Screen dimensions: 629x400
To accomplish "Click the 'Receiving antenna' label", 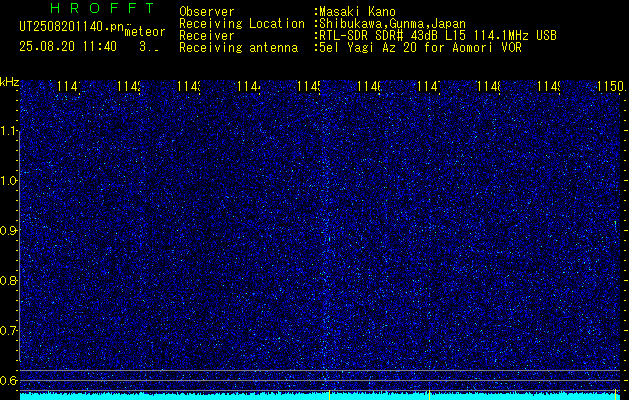I will tap(238, 48).
